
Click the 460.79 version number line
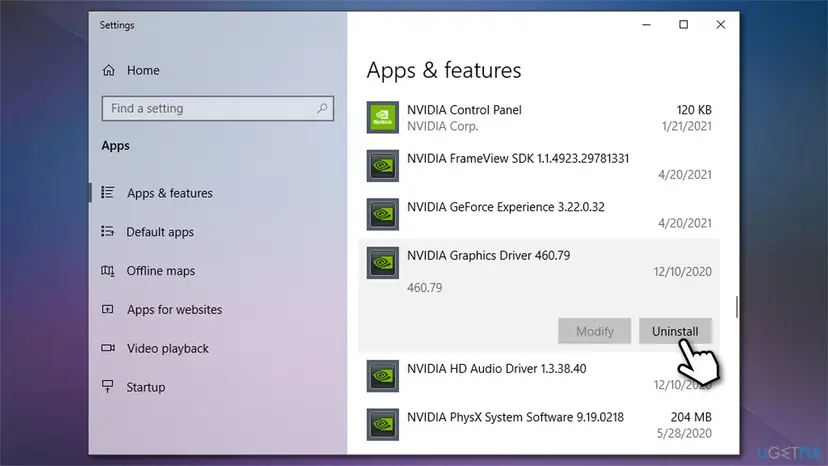(425, 288)
